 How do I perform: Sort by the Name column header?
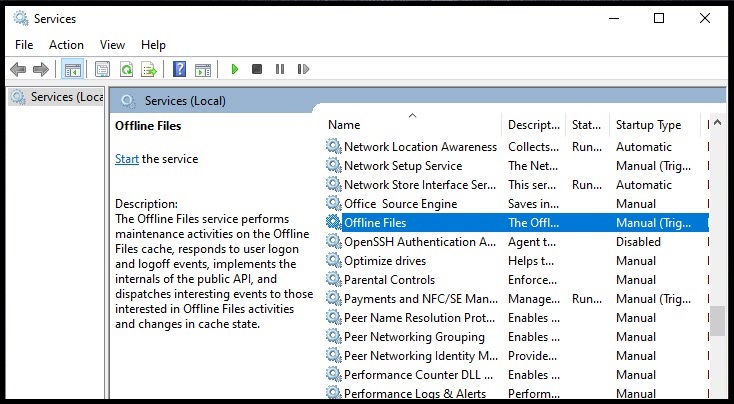[412, 125]
